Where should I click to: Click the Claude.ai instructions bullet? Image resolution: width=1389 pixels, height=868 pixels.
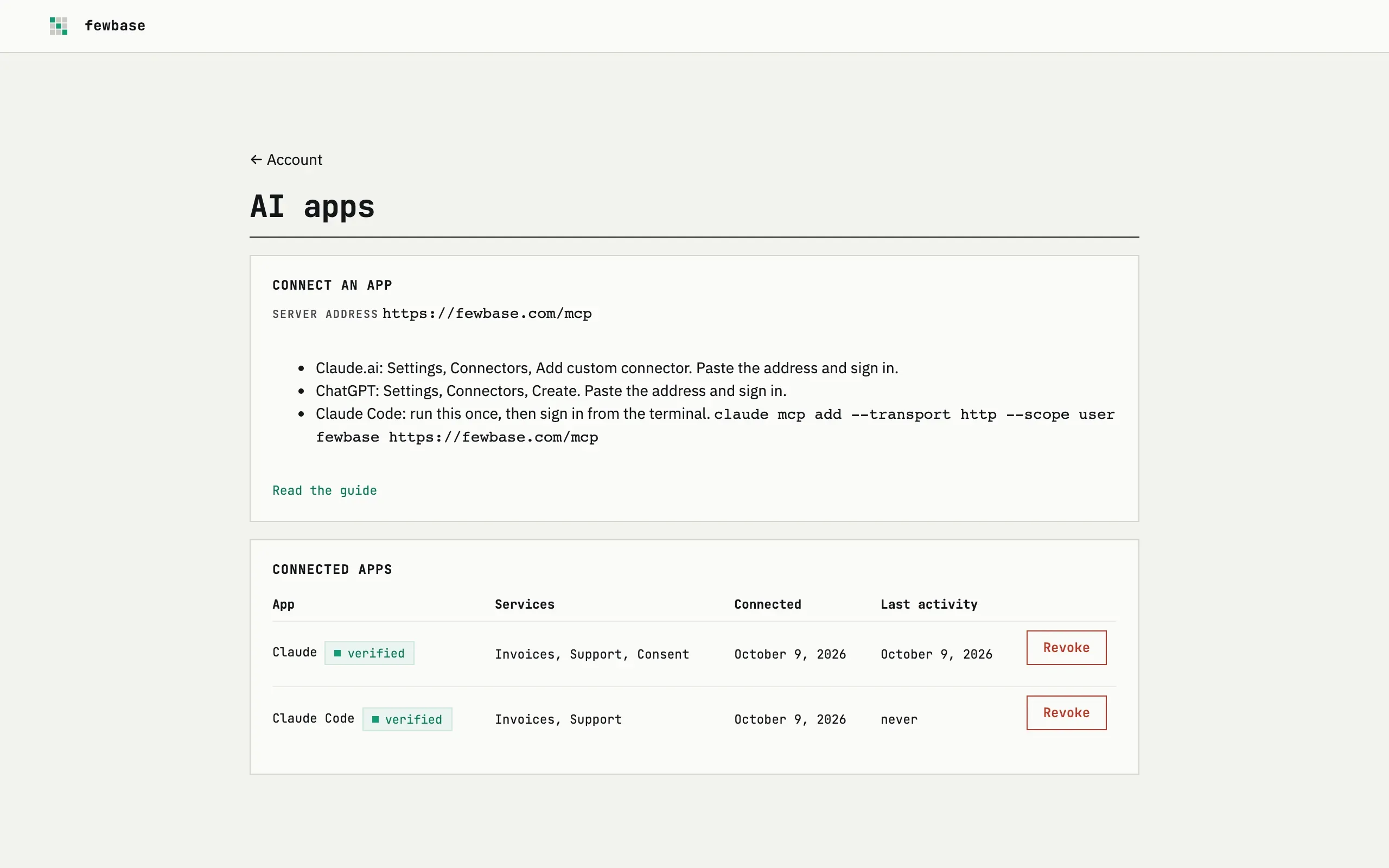(x=607, y=368)
